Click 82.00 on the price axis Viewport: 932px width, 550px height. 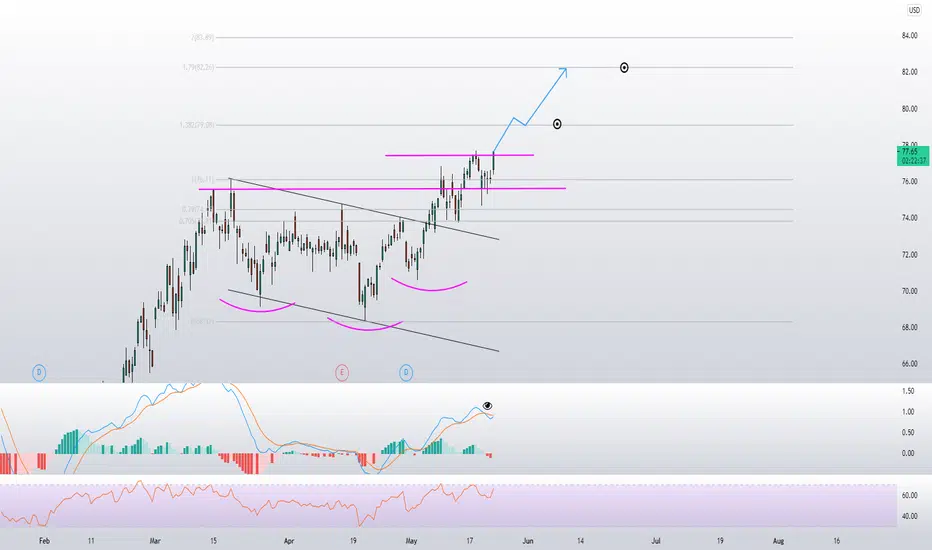(x=909, y=72)
